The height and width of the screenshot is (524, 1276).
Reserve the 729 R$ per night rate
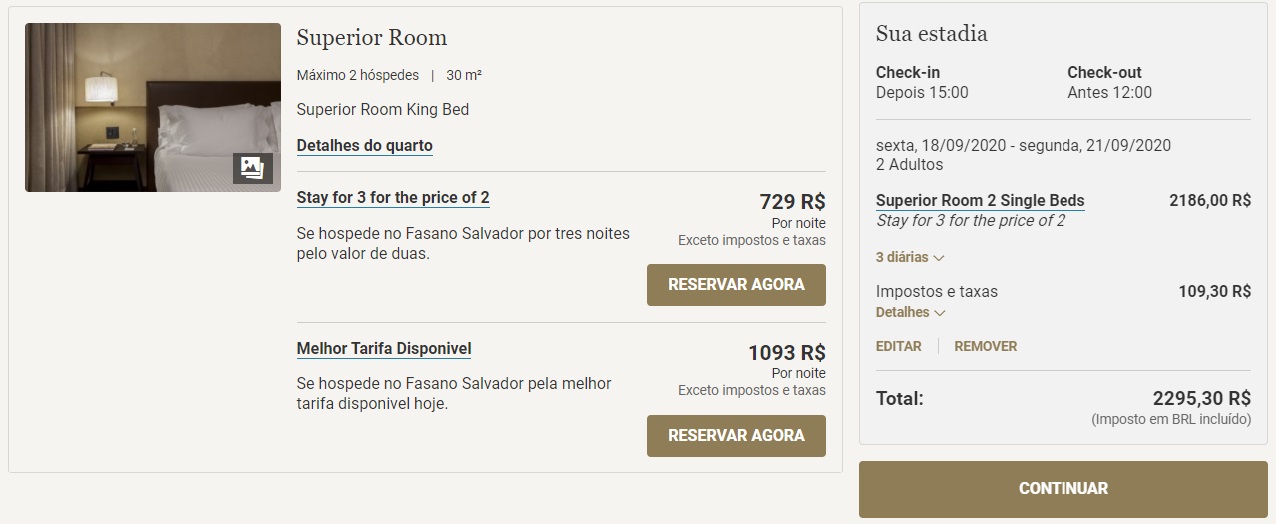(x=736, y=285)
